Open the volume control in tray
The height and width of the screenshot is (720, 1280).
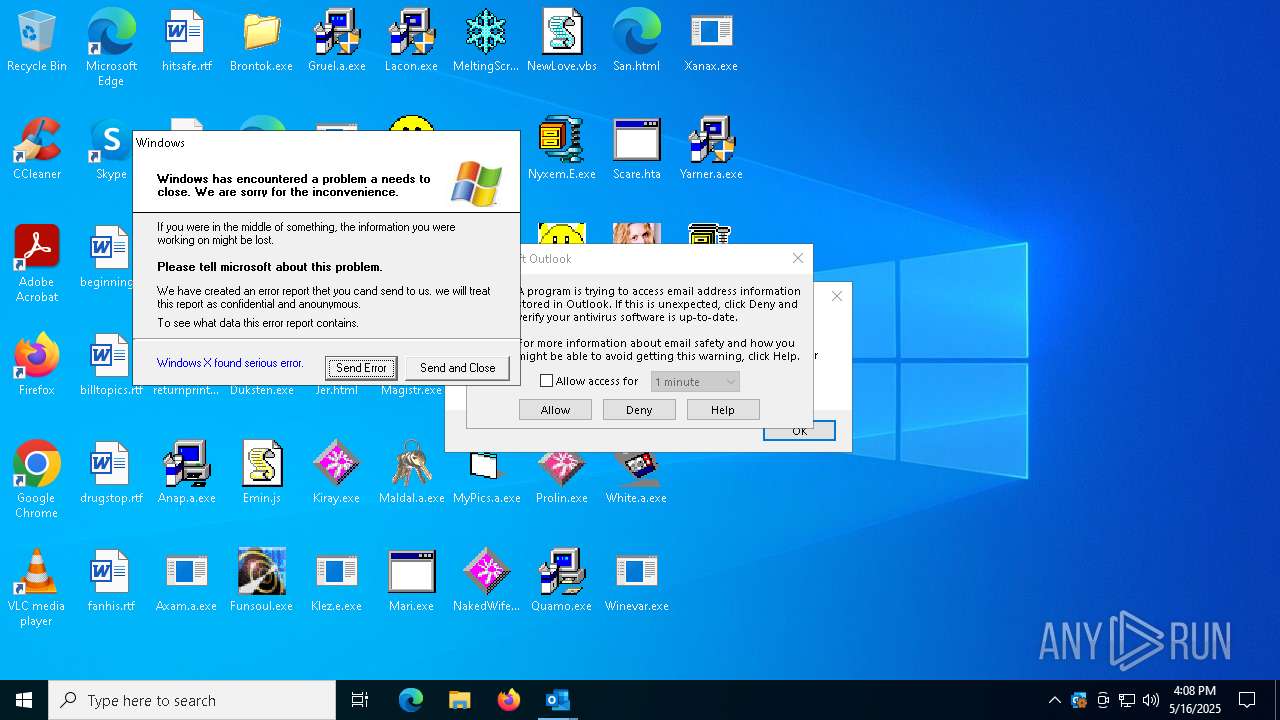1151,700
